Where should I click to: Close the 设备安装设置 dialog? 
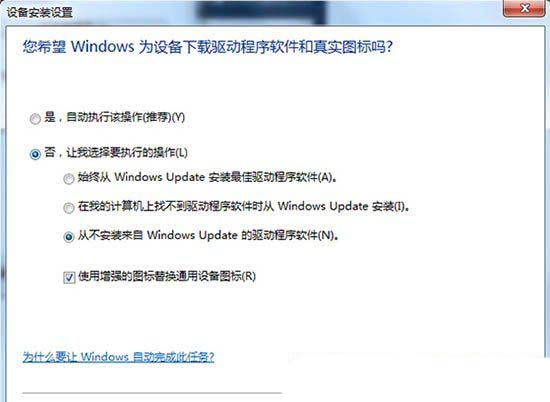[x=524, y=8]
